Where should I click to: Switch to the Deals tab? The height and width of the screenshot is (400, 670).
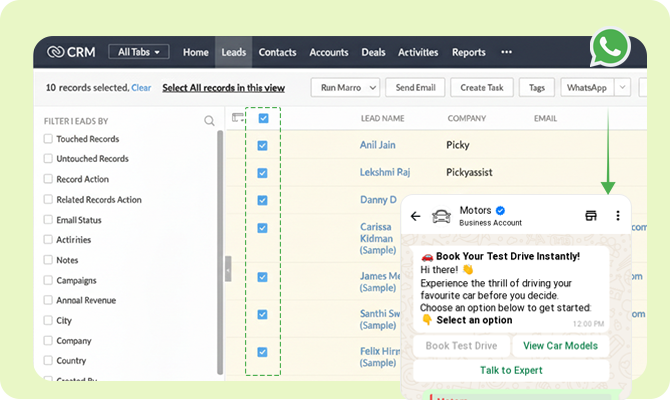coord(373,52)
